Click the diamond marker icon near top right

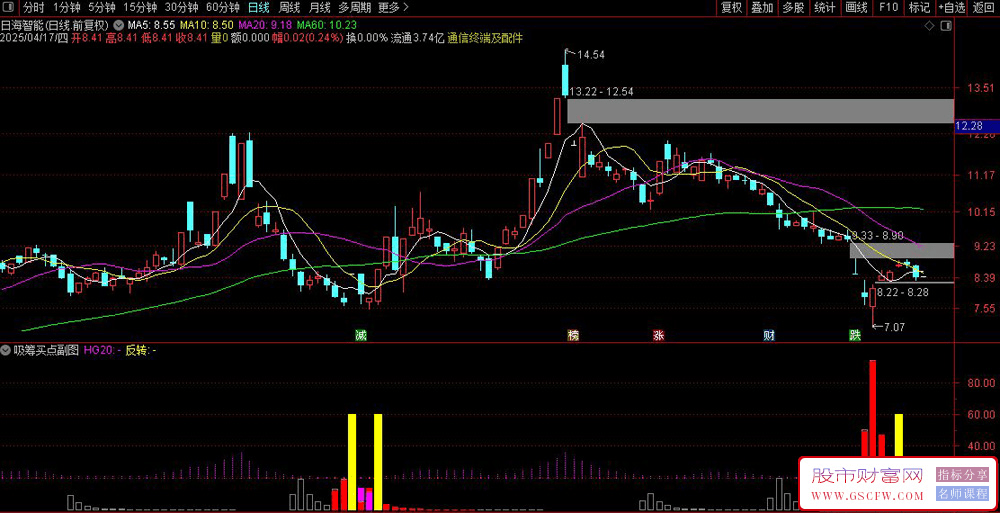tap(930, 26)
